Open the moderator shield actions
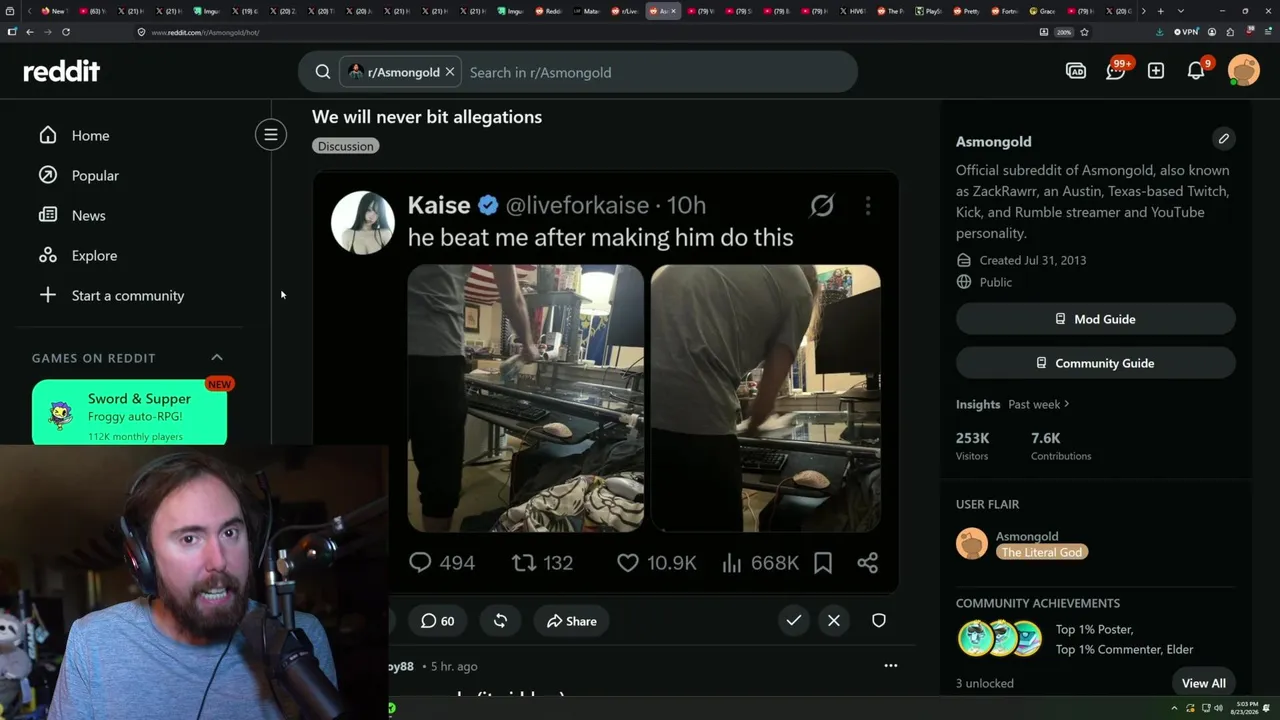1280x720 pixels. 879,621
